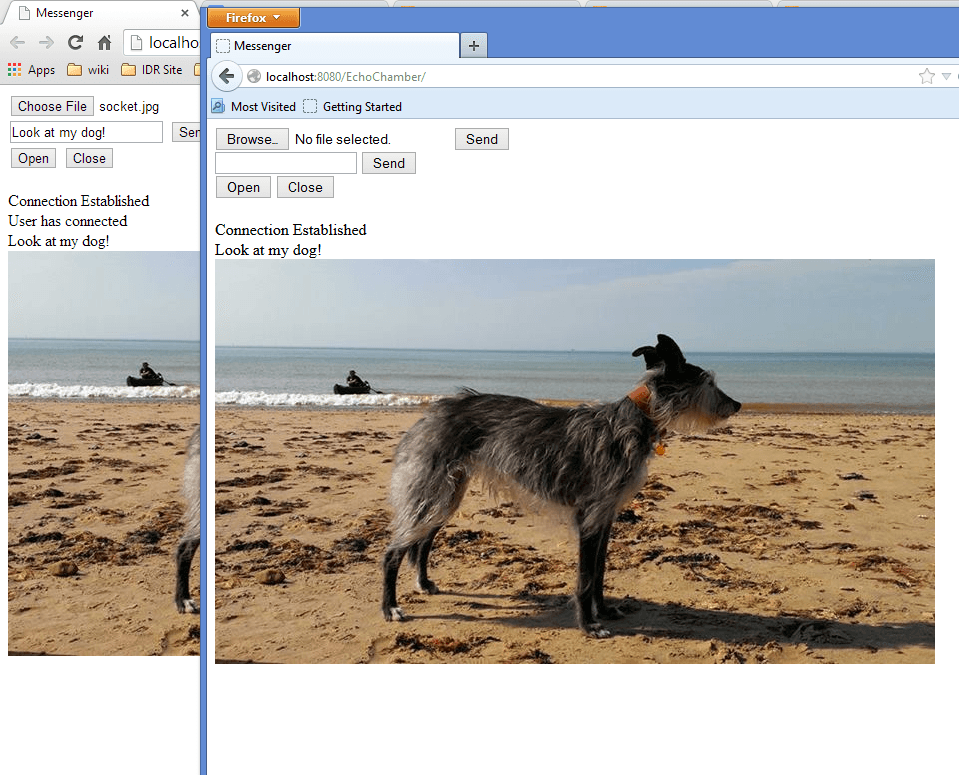Open the Apps grid in Chrome bookmarks bar
Screen dimensions: 959x775
31,70
